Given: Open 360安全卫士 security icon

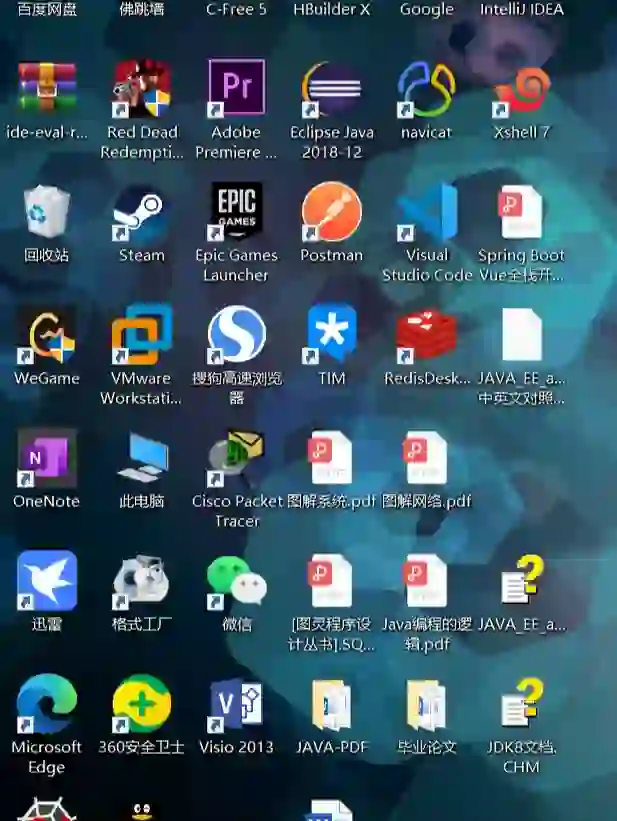Looking at the screenshot, I should coord(142,704).
